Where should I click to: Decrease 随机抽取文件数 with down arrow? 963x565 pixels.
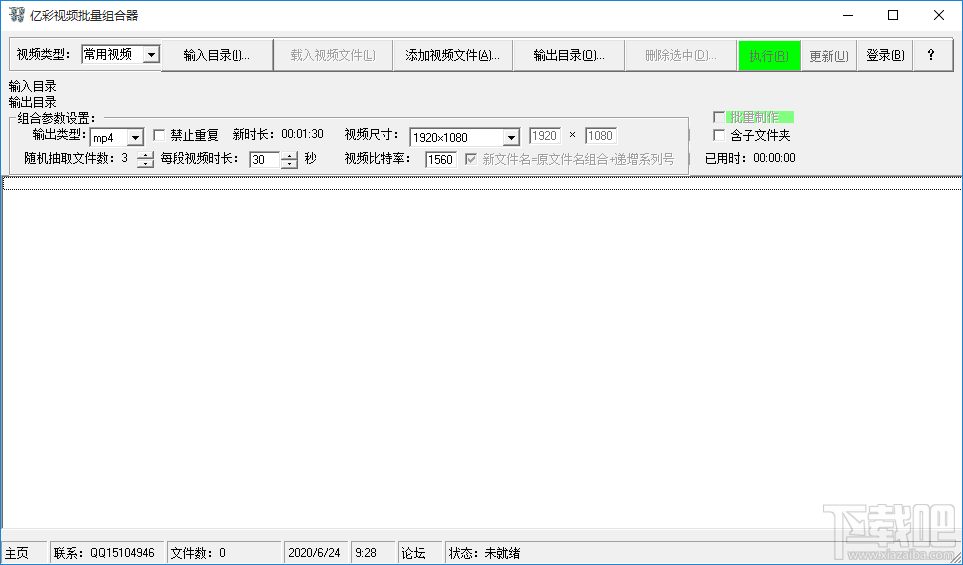pos(145,163)
